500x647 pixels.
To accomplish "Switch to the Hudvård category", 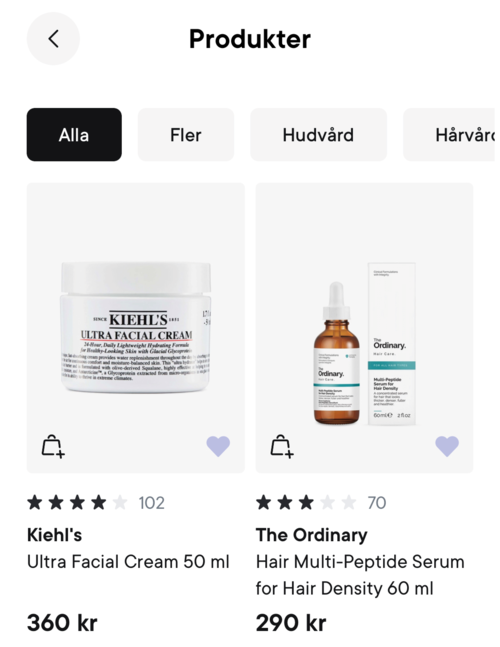I will (x=318, y=135).
